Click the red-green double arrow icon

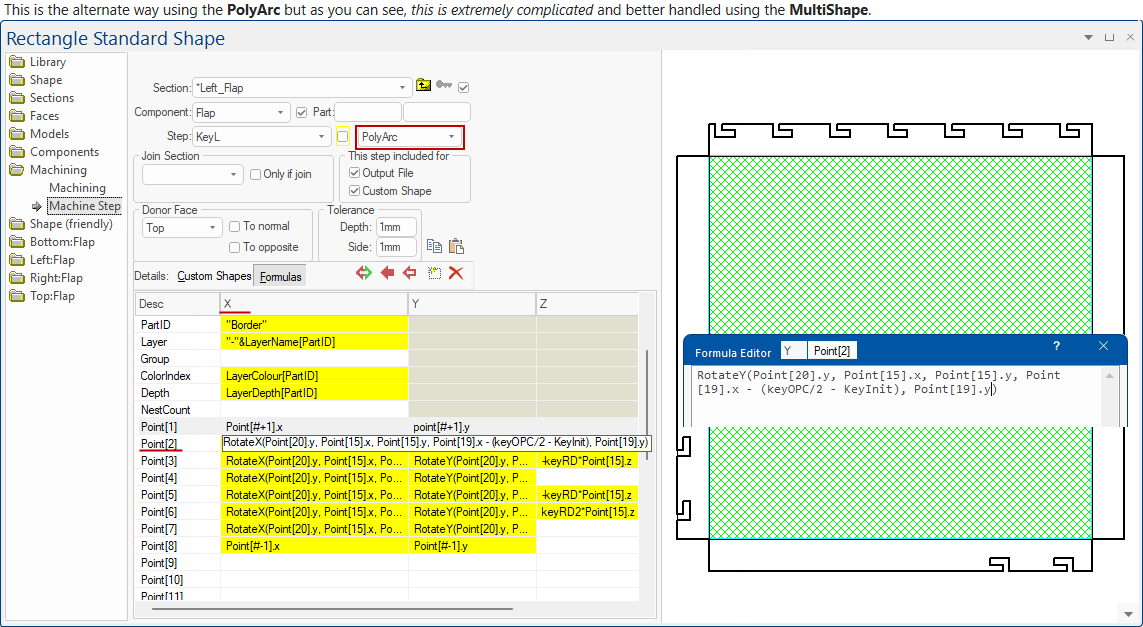(364, 273)
